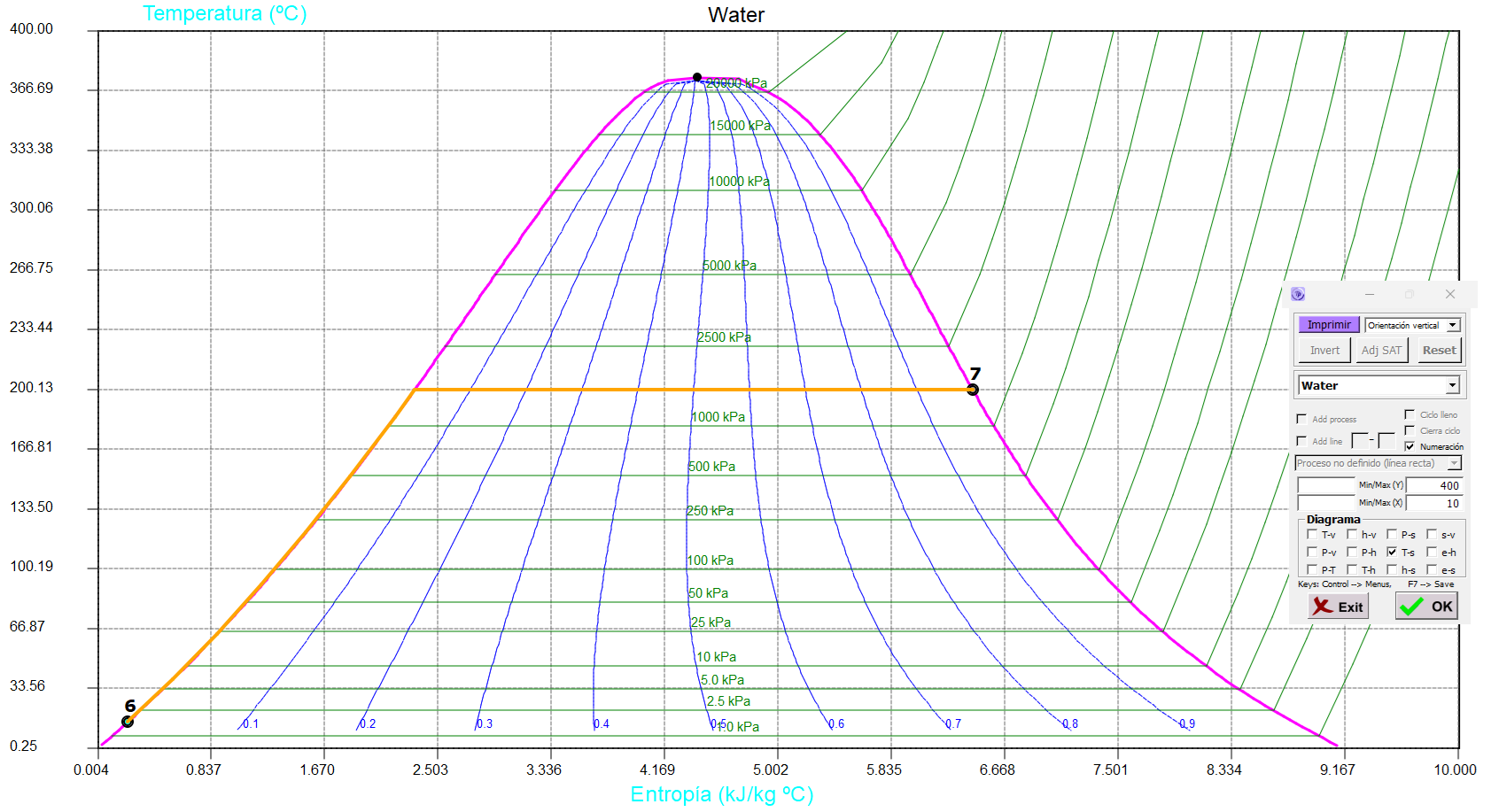Expand the Water substance dropdown
Viewport: 1491px width, 812px height.
[1452, 385]
